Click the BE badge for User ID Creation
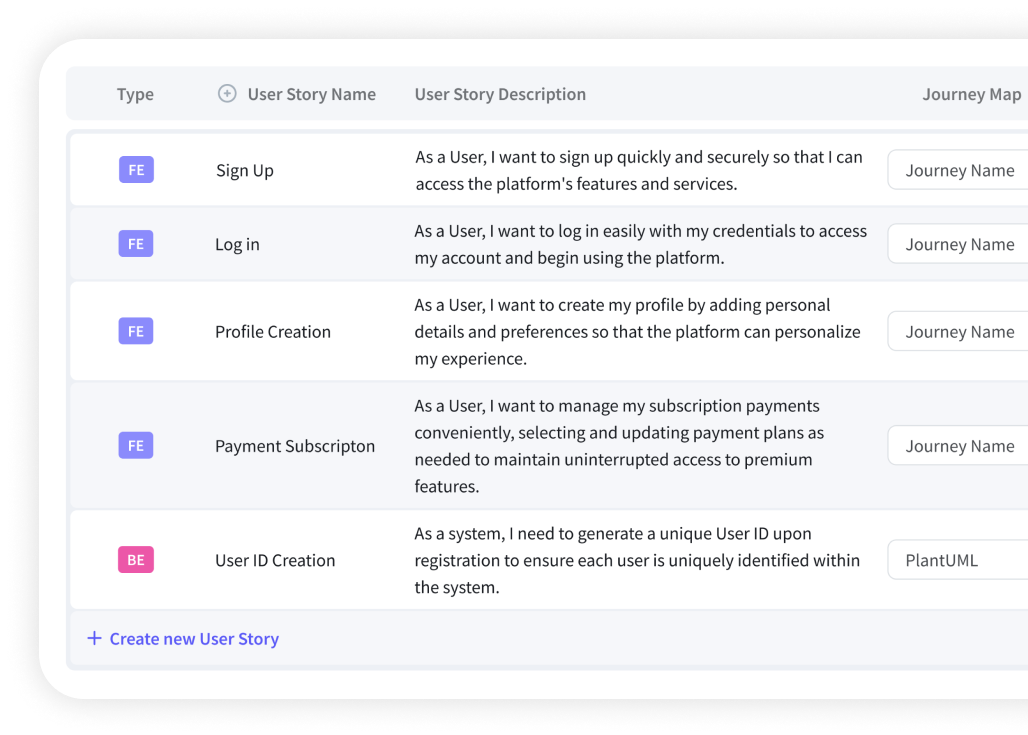Viewport: 1028px width, 735px height. click(x=136, y=560)
